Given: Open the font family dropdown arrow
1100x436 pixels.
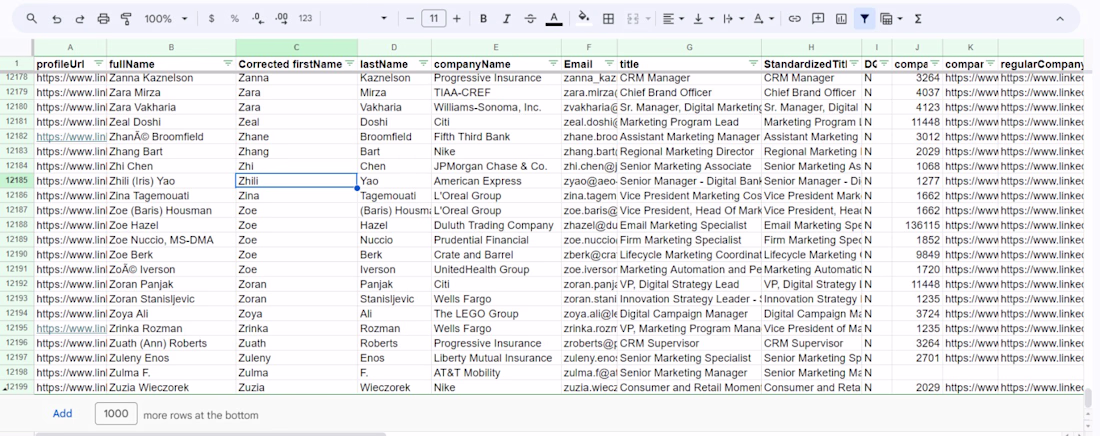Looking at the screenshot, I should coord(384,19).
